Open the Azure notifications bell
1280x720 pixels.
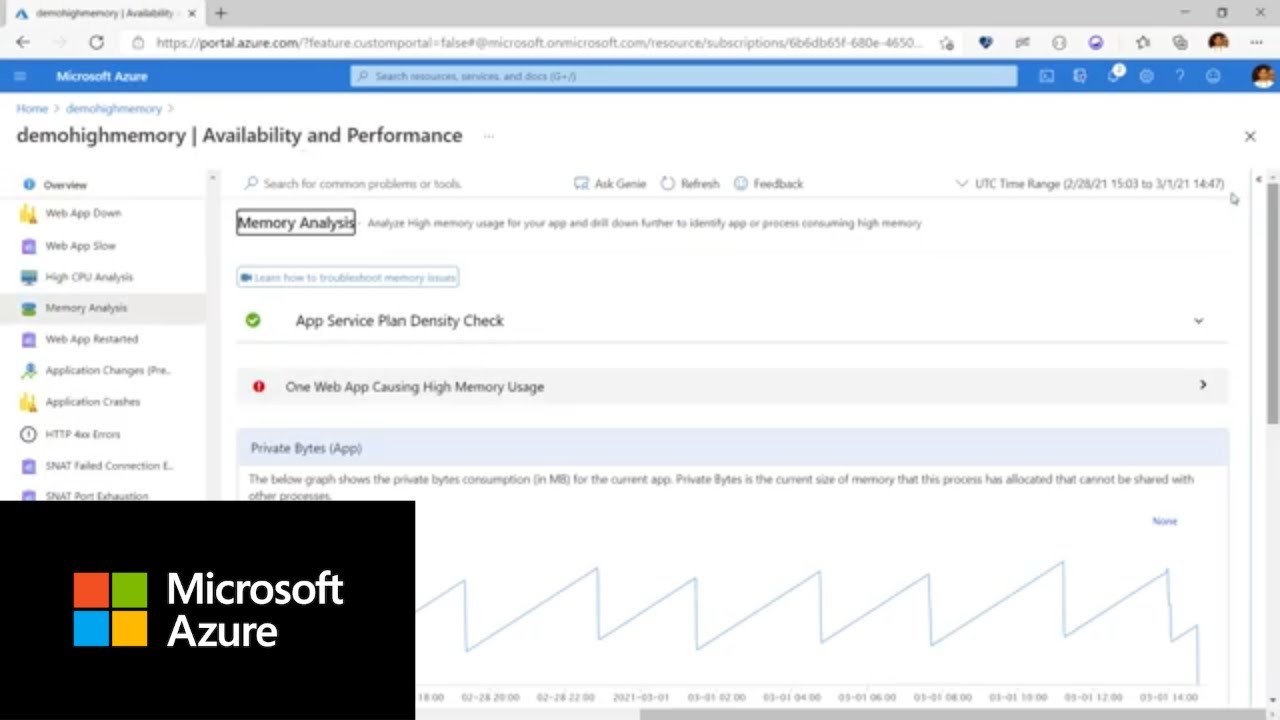tap(1114, 76)
